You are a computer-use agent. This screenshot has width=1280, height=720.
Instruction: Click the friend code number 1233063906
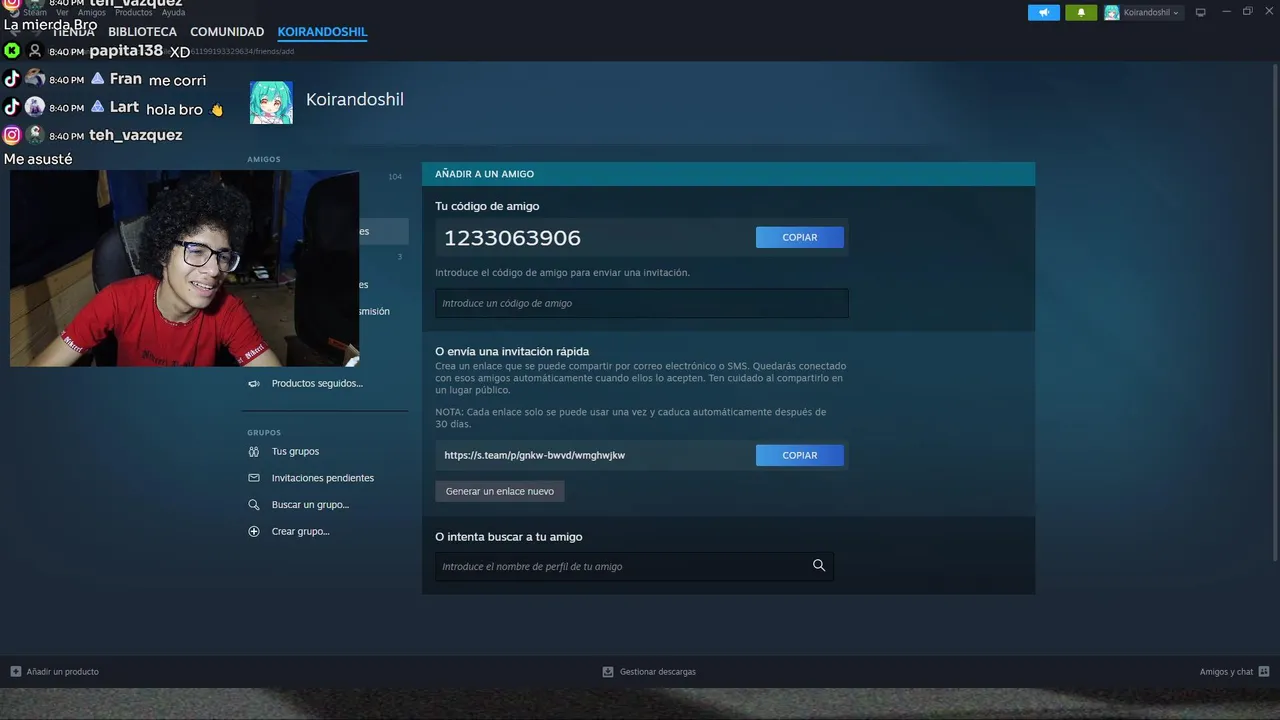(512, 238)
